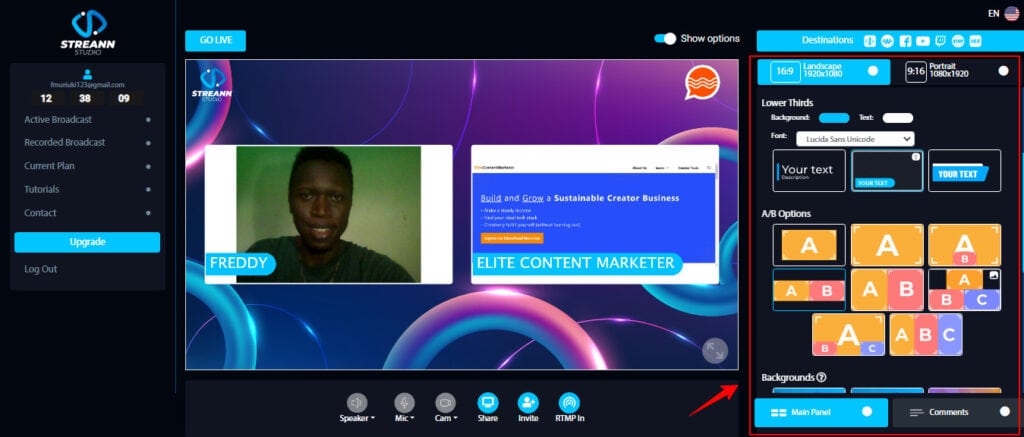Image resolution: width=1024 pixels, height=437 pixels.
Task: Open Recorded Broadcast in the sidebar
Action: (64, 142)
